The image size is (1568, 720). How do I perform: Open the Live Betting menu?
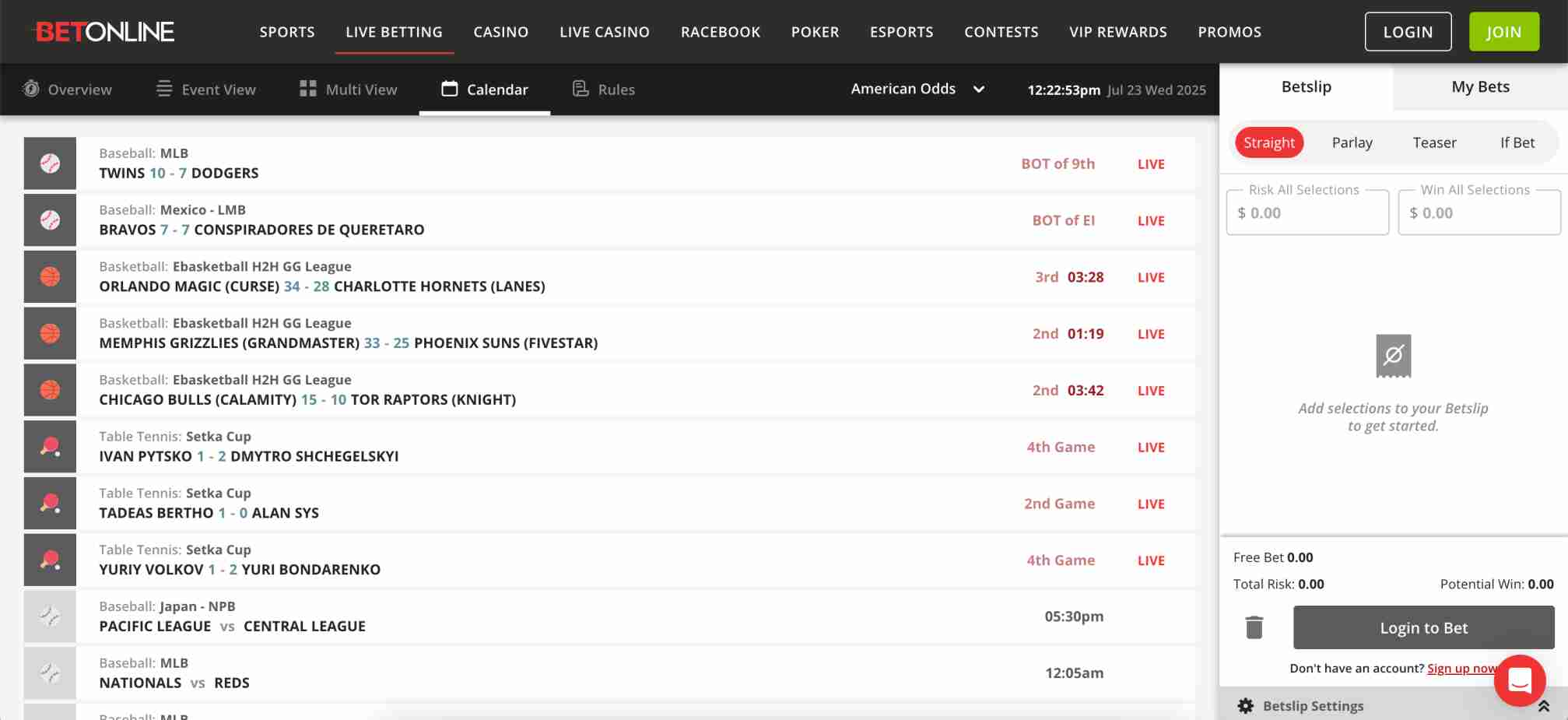394,32
